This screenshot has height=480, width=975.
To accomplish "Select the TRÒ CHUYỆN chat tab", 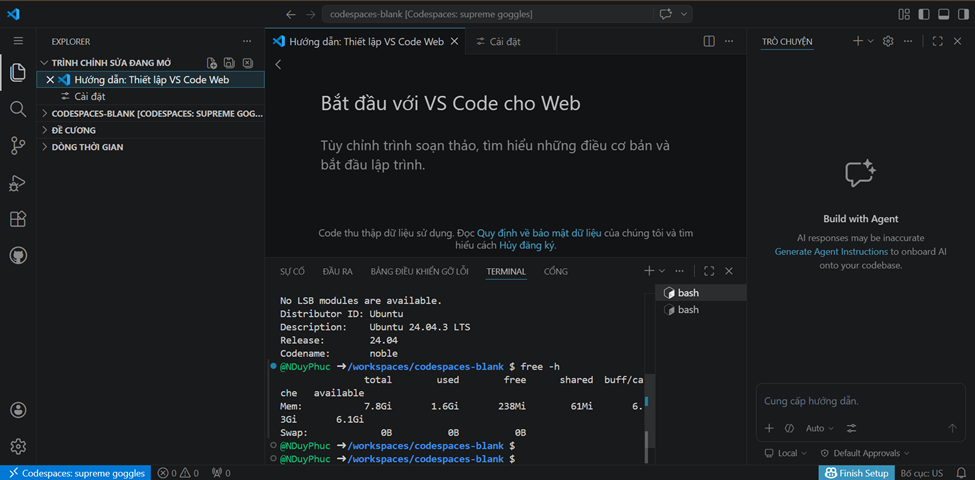I will coord(787,42).
